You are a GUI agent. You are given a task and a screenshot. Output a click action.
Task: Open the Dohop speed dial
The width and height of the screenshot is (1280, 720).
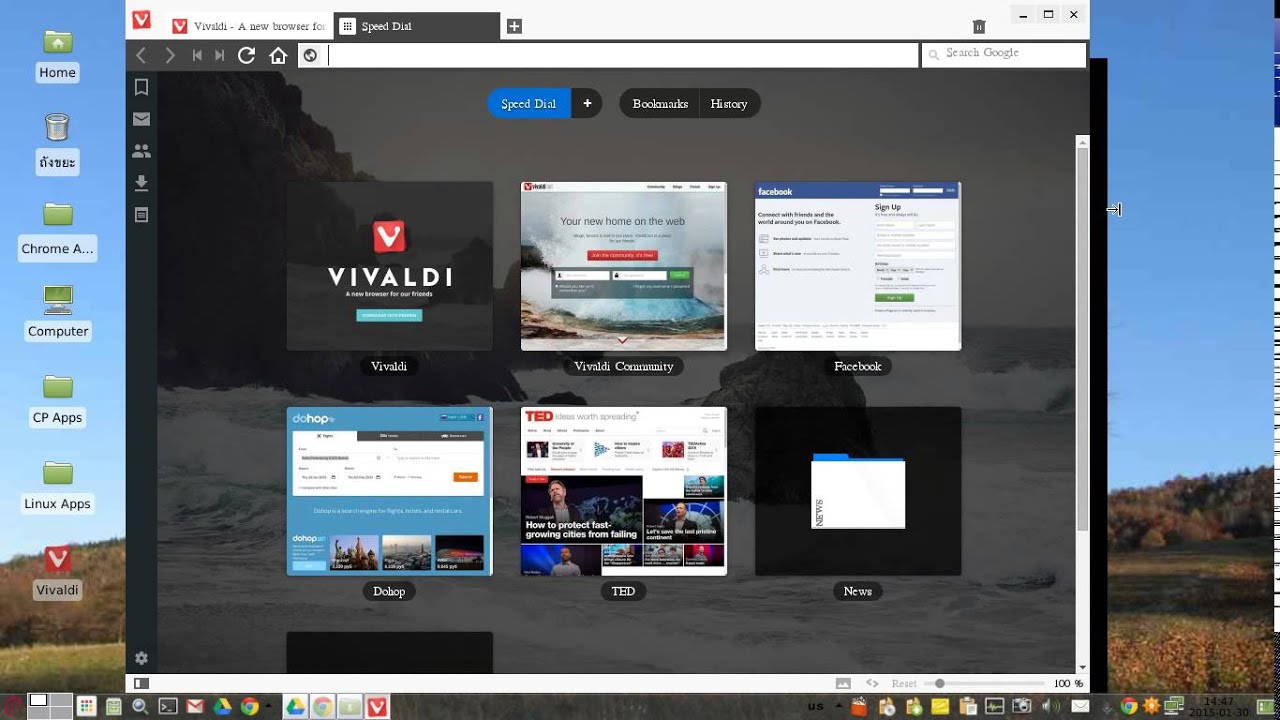pos(389,491)
